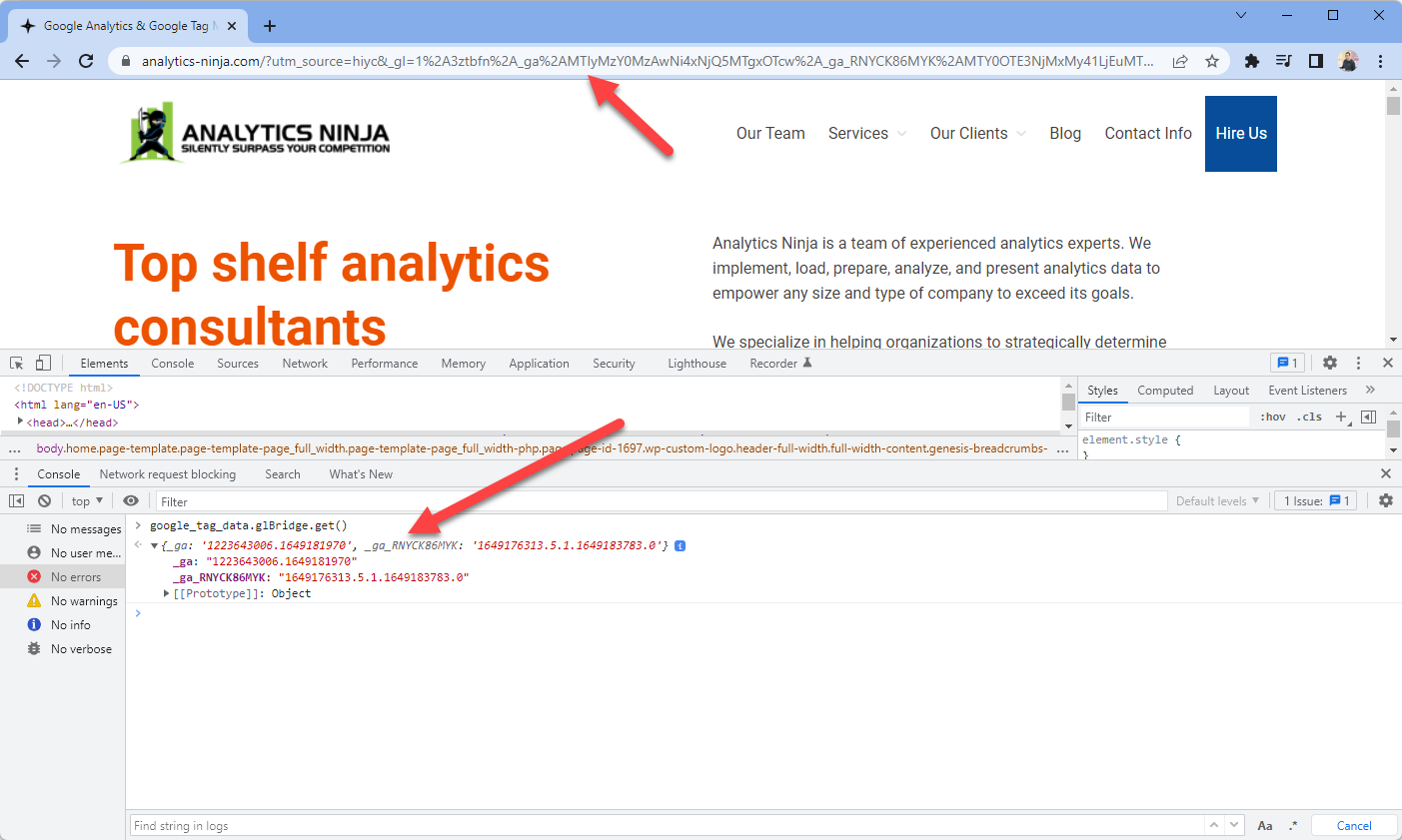1402x840 pixels.
Task: Toggle the :hov element state button
Action: [1273, 418]
